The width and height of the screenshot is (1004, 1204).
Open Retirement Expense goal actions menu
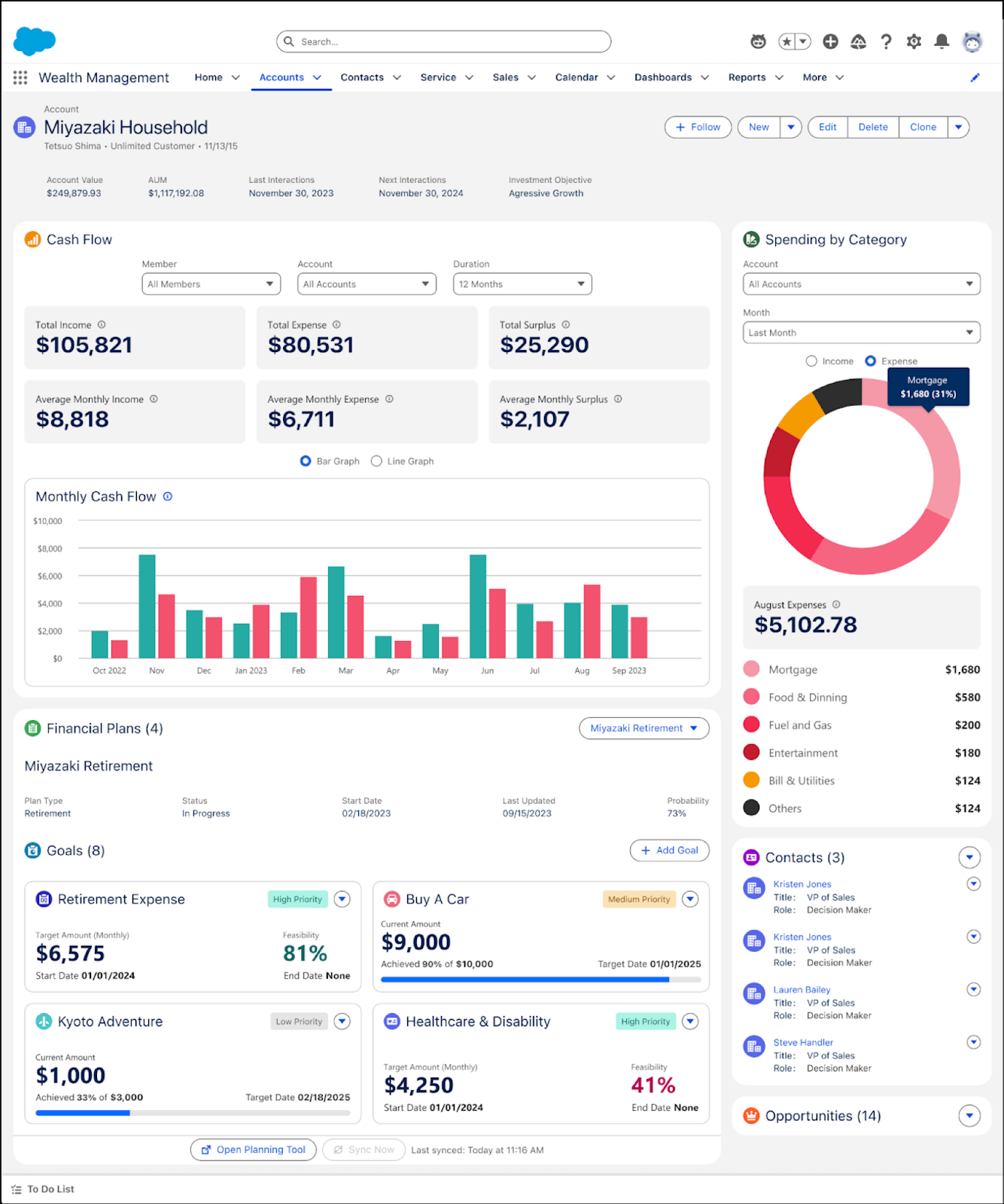pyautogui.click(x=342, y=899)
